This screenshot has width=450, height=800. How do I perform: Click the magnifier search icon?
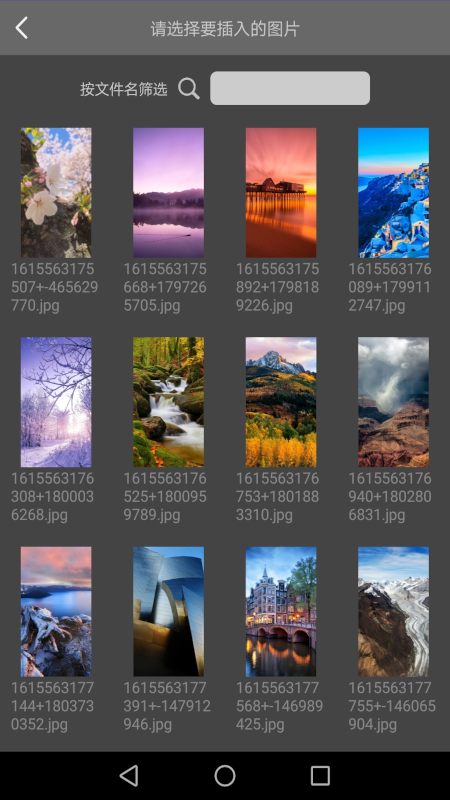point(189,89)
